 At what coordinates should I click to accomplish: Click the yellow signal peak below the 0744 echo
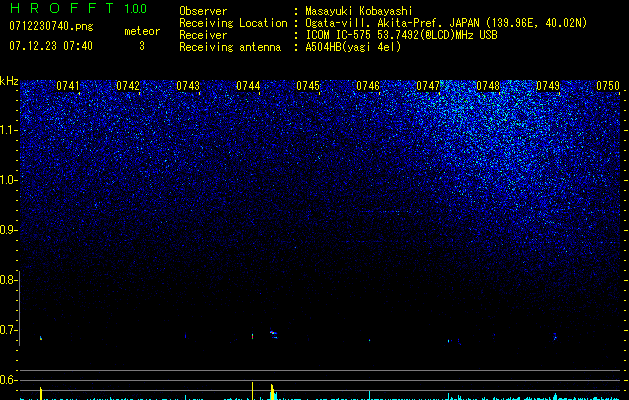(272, 392)
